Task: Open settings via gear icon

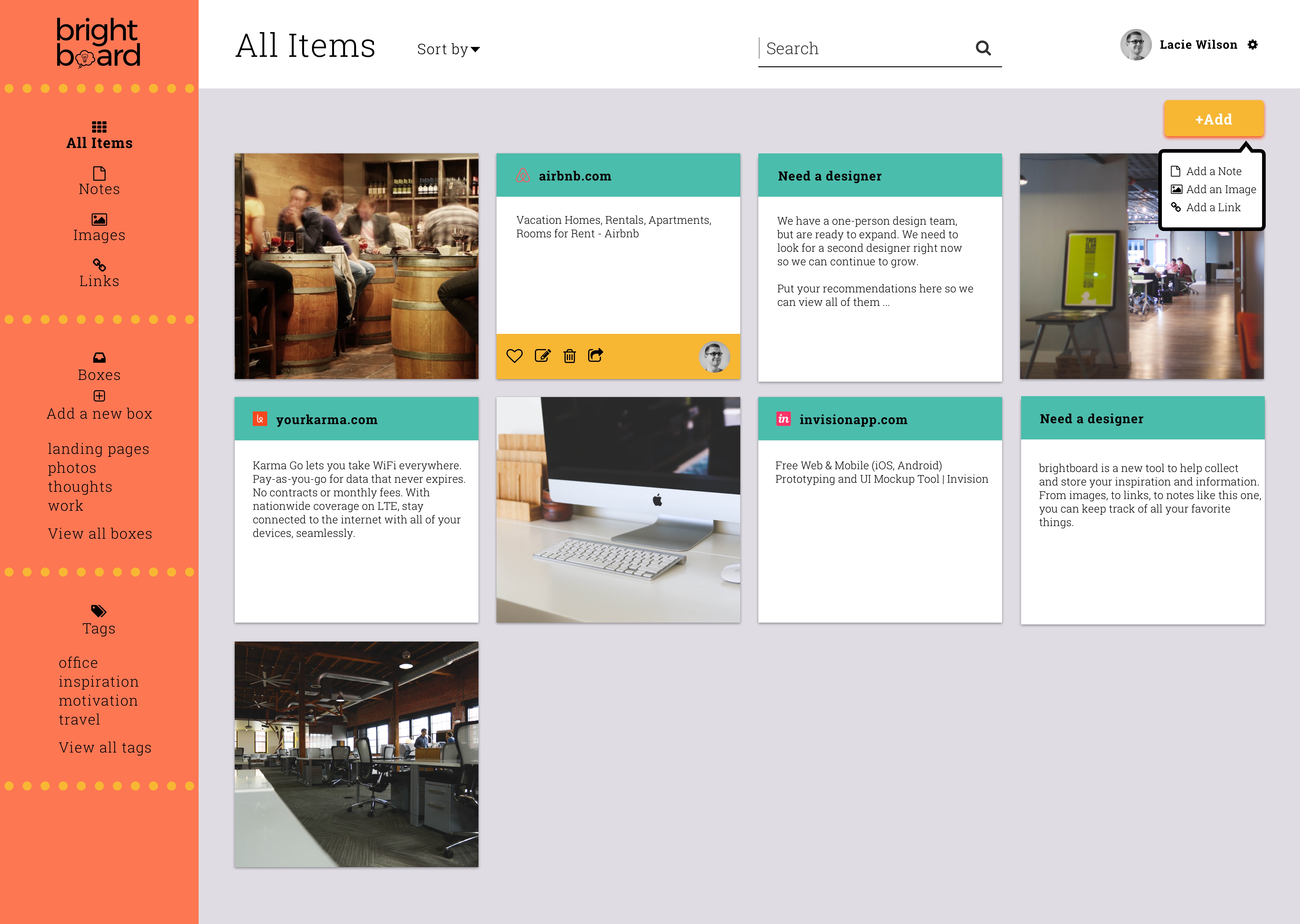Action: 1253,44
